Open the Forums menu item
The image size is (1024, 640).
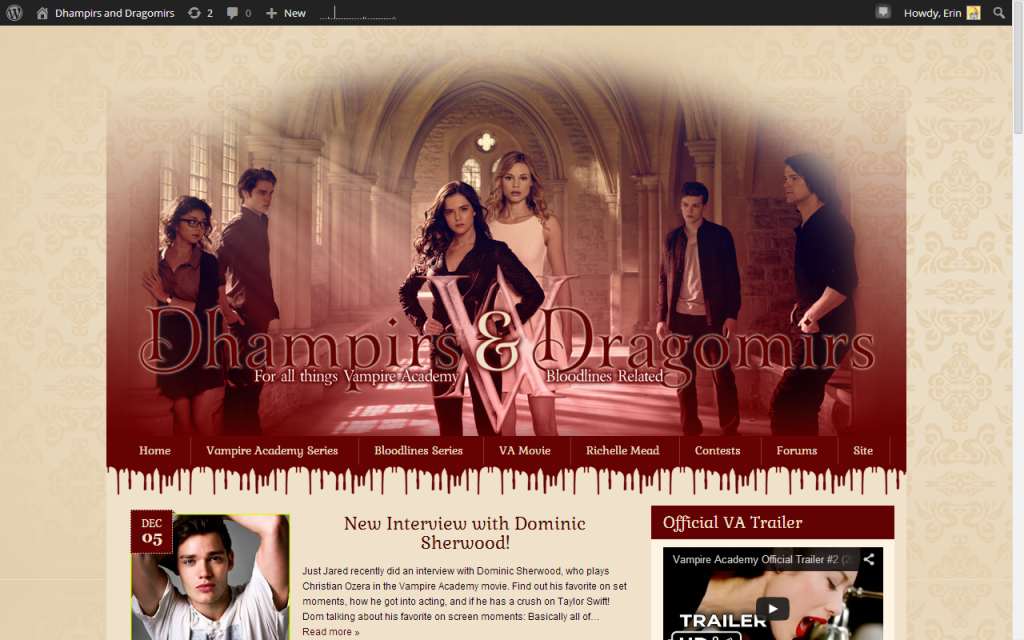point(797,451)
